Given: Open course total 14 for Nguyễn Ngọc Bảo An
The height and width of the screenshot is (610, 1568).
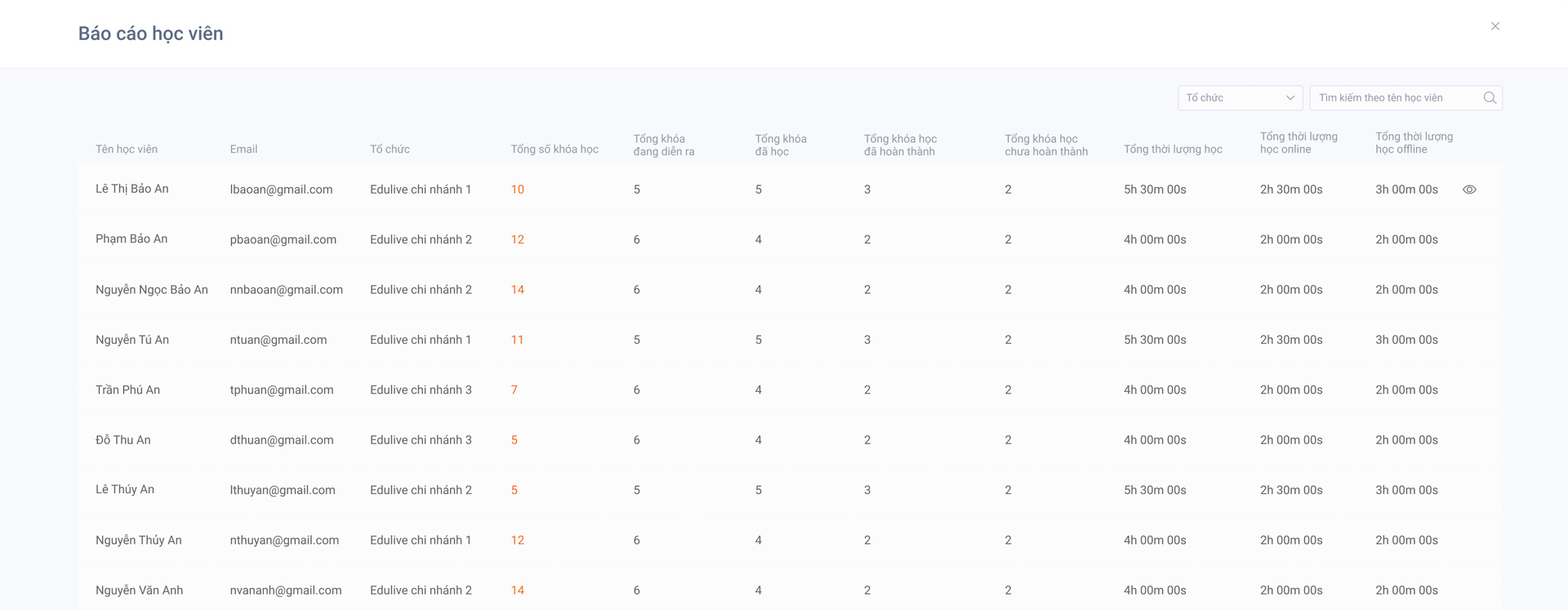Looking at the screenshot, I should (x=517, y=290).
